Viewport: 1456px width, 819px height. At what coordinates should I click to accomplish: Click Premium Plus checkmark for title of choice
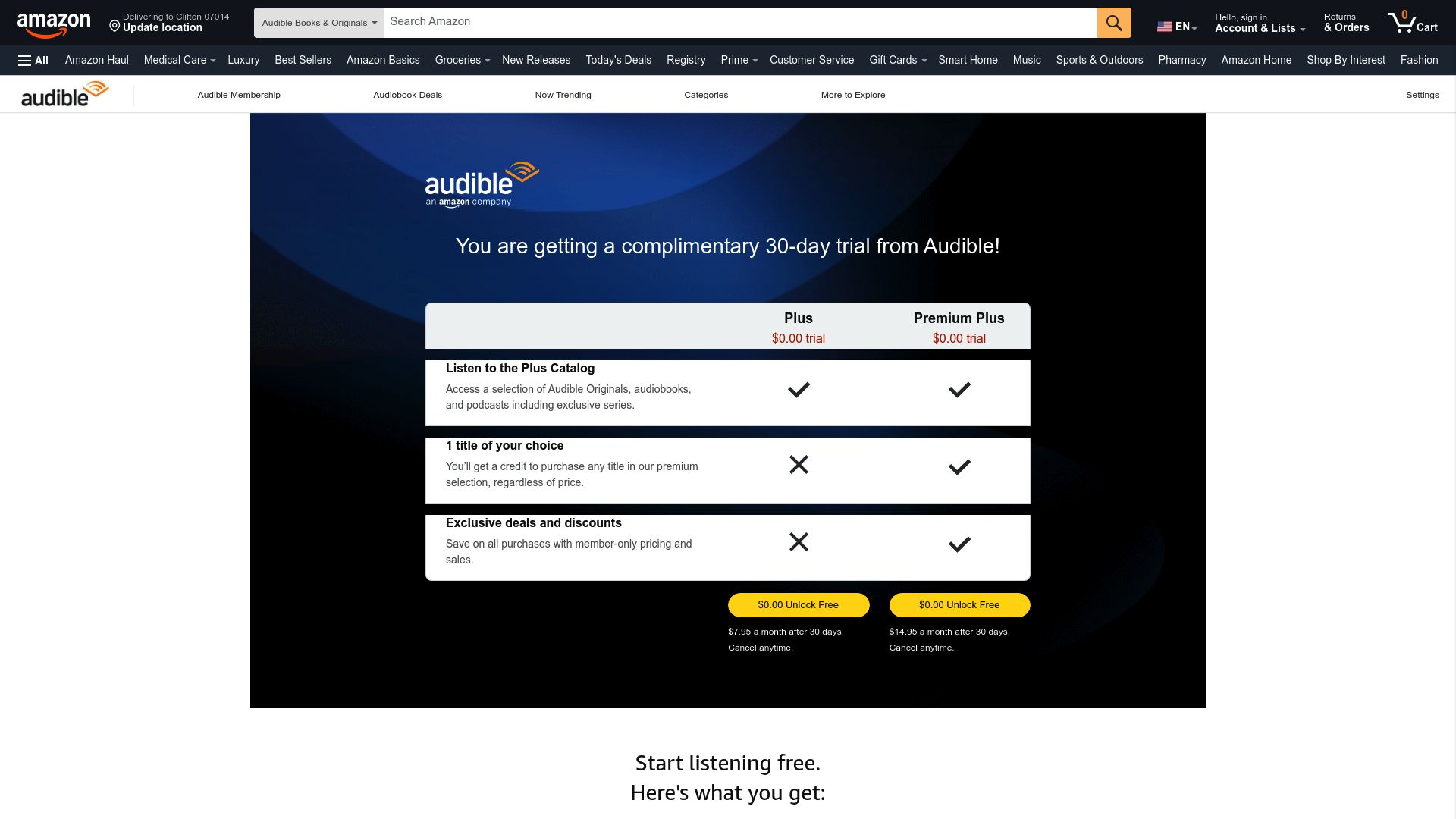[959, 467]
